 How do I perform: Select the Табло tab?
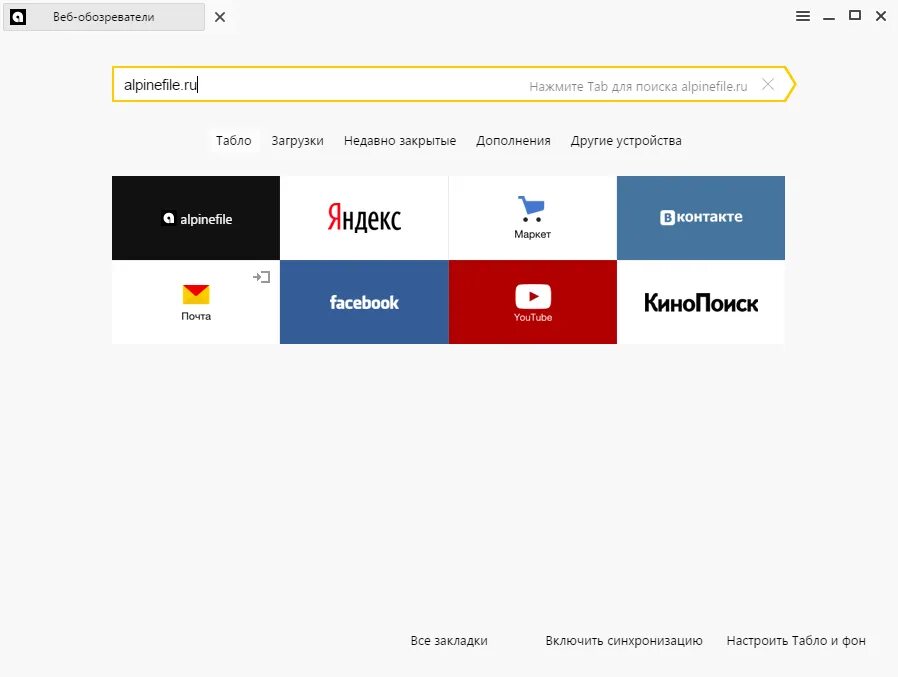[x=234, y=141]
